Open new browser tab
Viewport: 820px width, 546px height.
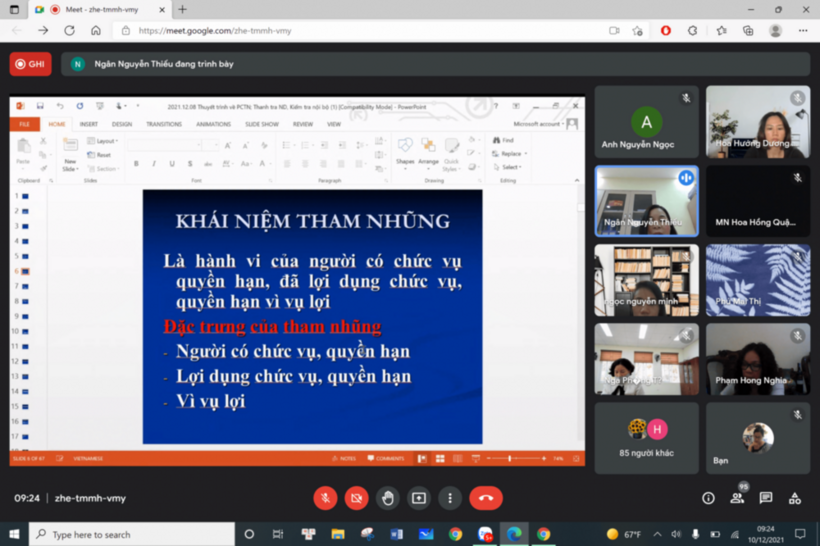point(182,9)
